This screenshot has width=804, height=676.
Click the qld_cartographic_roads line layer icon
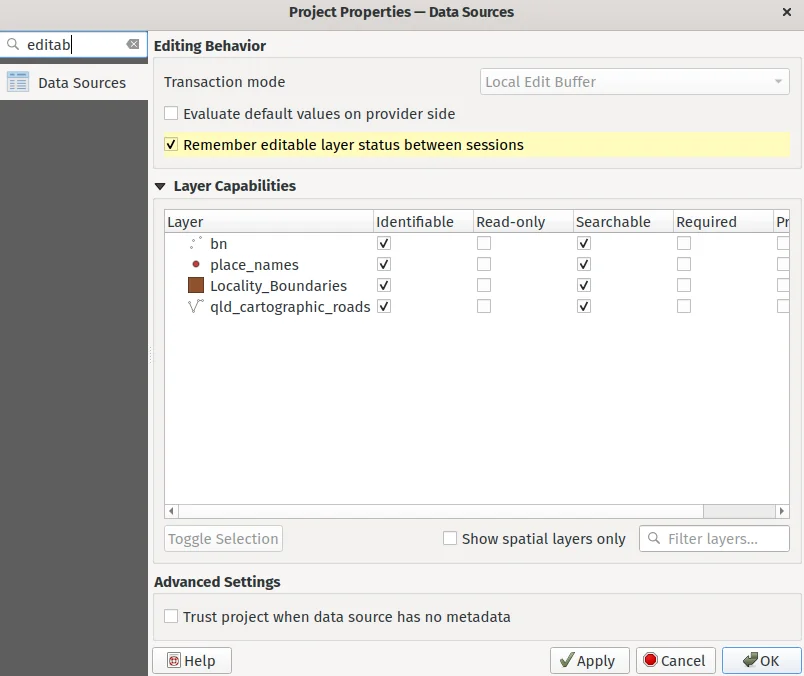(196, 307)
